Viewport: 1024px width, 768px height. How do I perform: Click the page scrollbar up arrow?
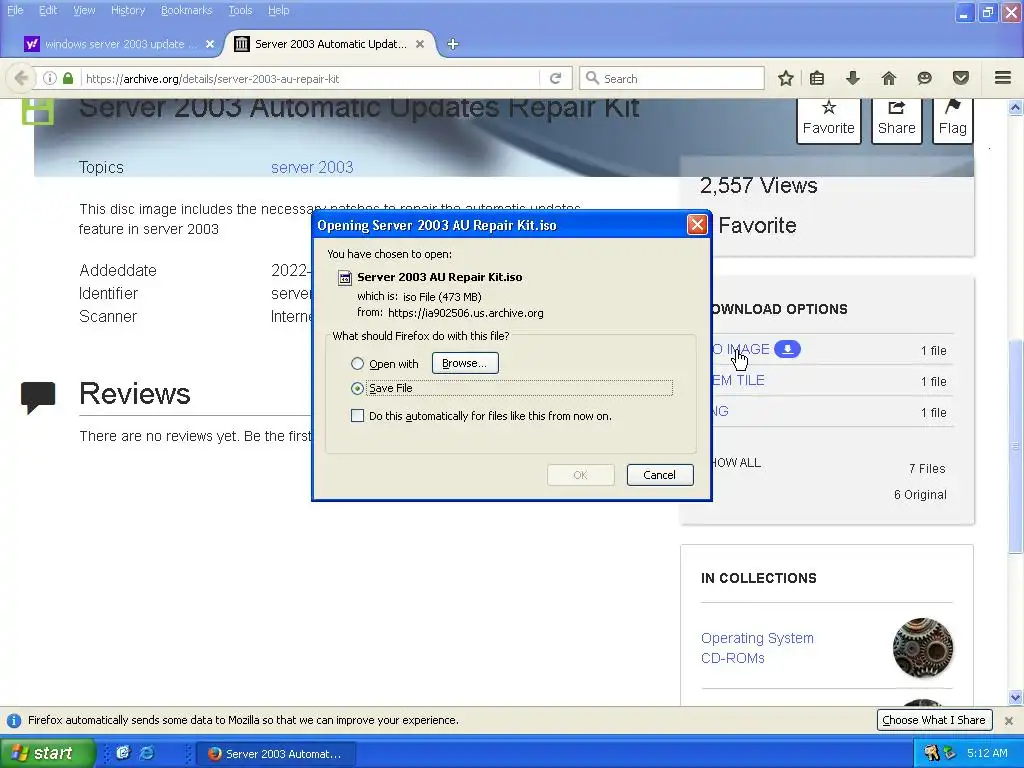(x=1016, y=108)
